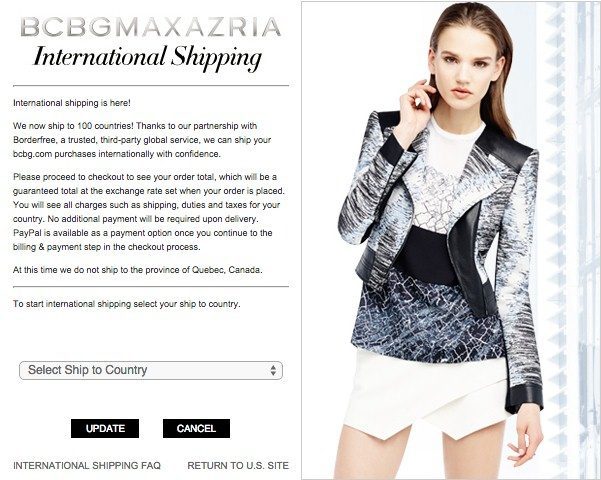Click the BCBGMAXAZRIA logo
Screen dimensions: 601x480
click(151, 27)
